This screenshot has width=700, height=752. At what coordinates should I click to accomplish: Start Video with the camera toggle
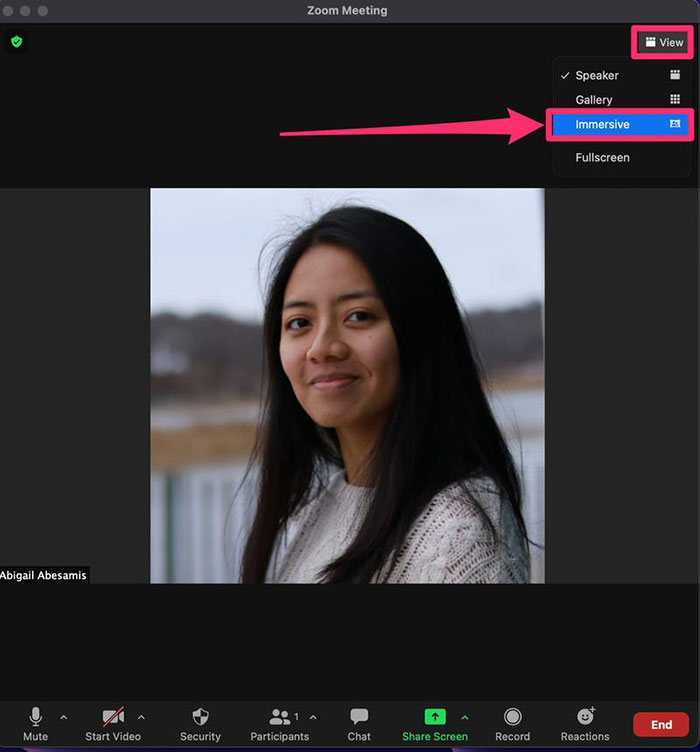tap(112, 717)
